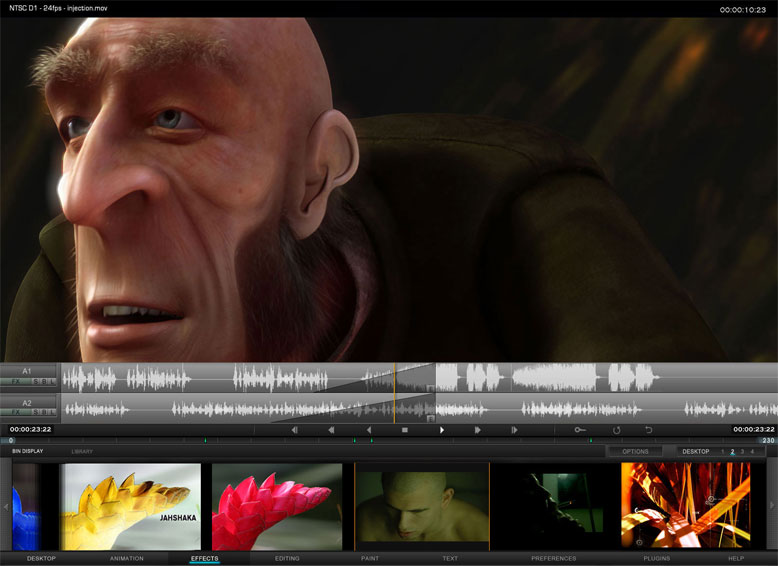
Task: Select the yellow flower JAHSHAKA thumbnail
Action: [x=130, y=507]
